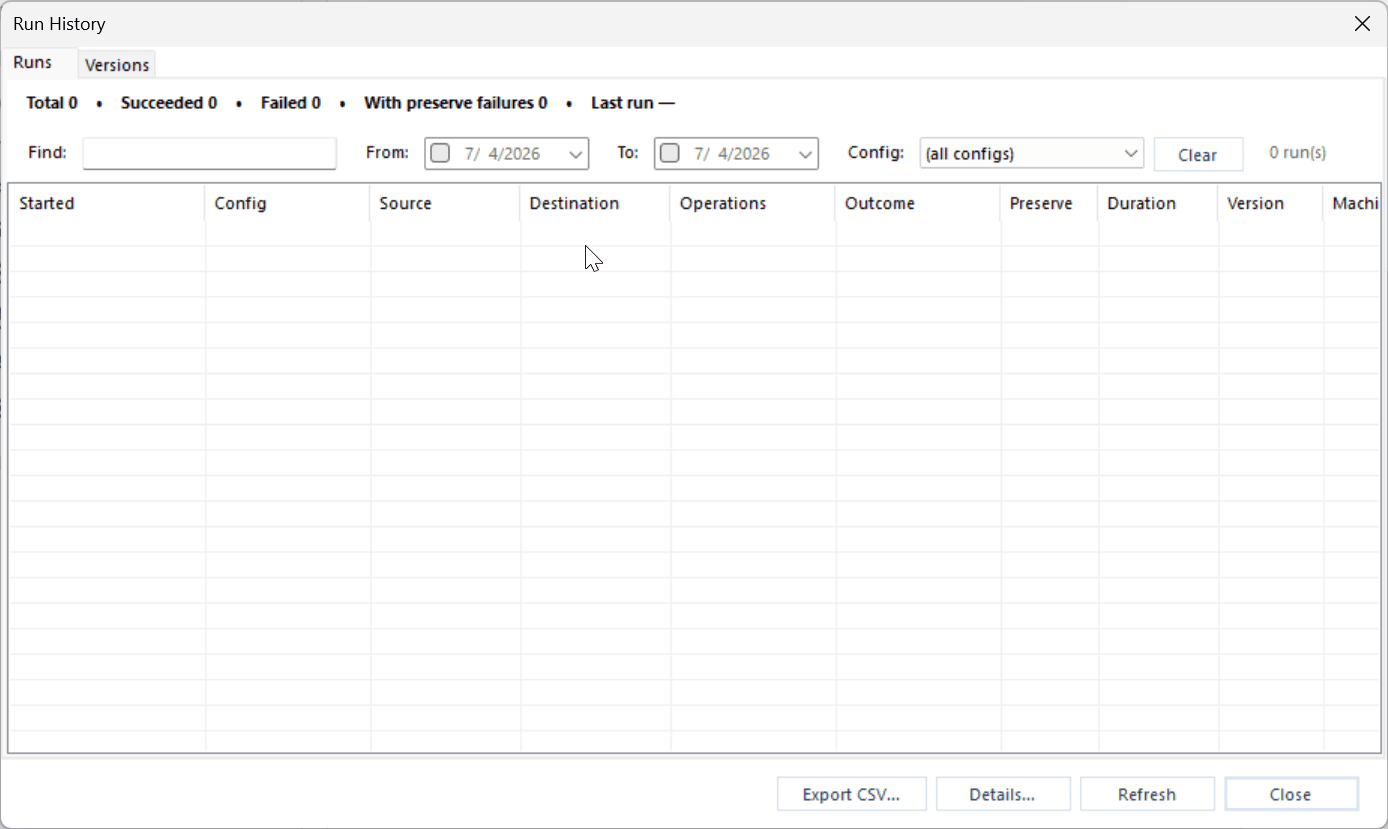
Task: Click the 'Failed 0' summary text
Action: pos(291,103)
